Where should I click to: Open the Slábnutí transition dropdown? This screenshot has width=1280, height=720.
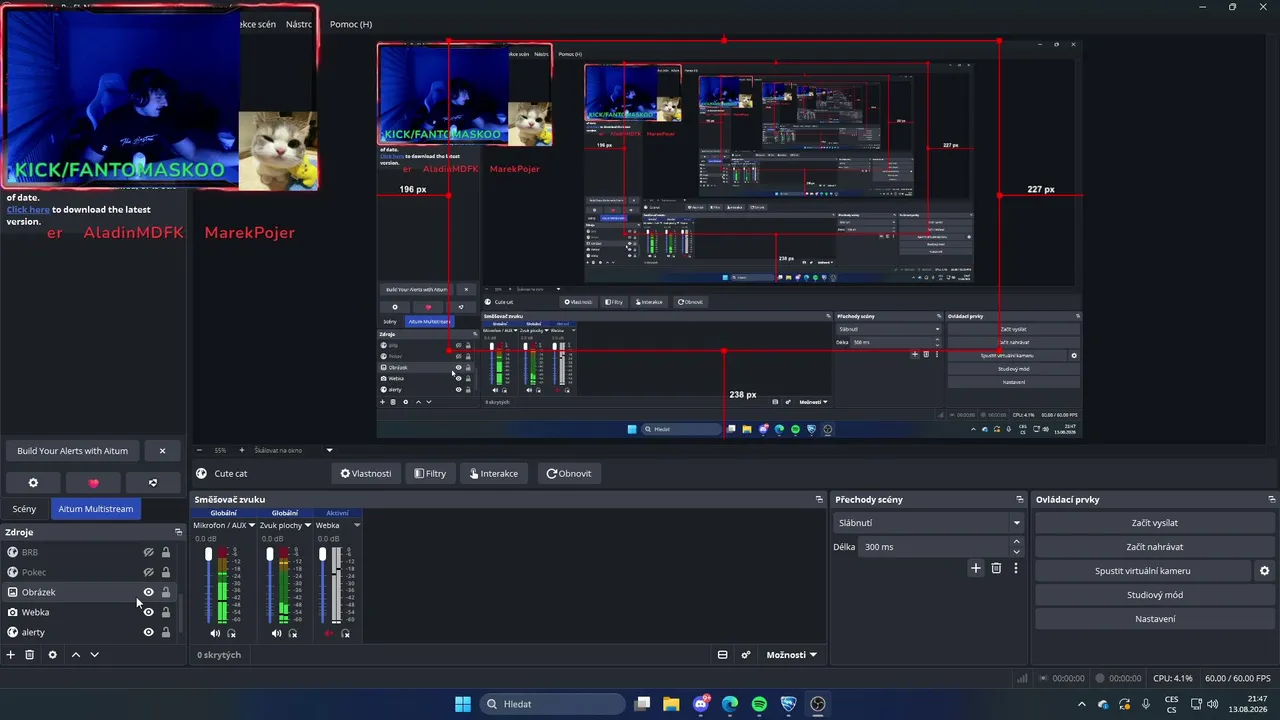pos(930,523)
